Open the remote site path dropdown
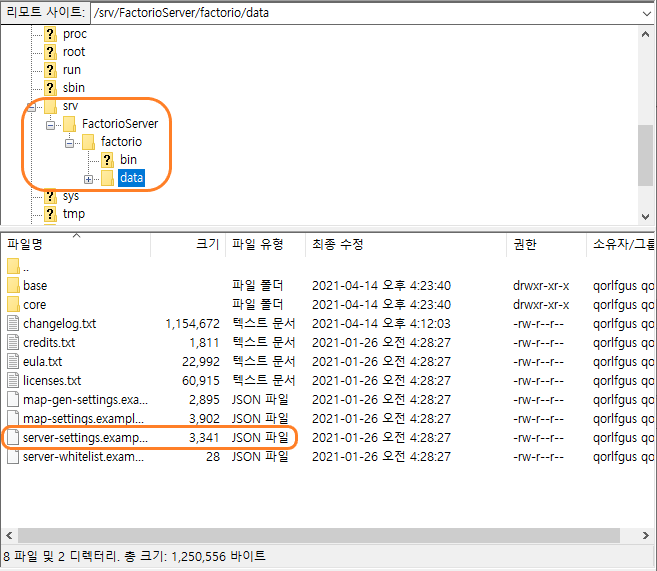This screenshot has height=571, width=657. [647, 13]
